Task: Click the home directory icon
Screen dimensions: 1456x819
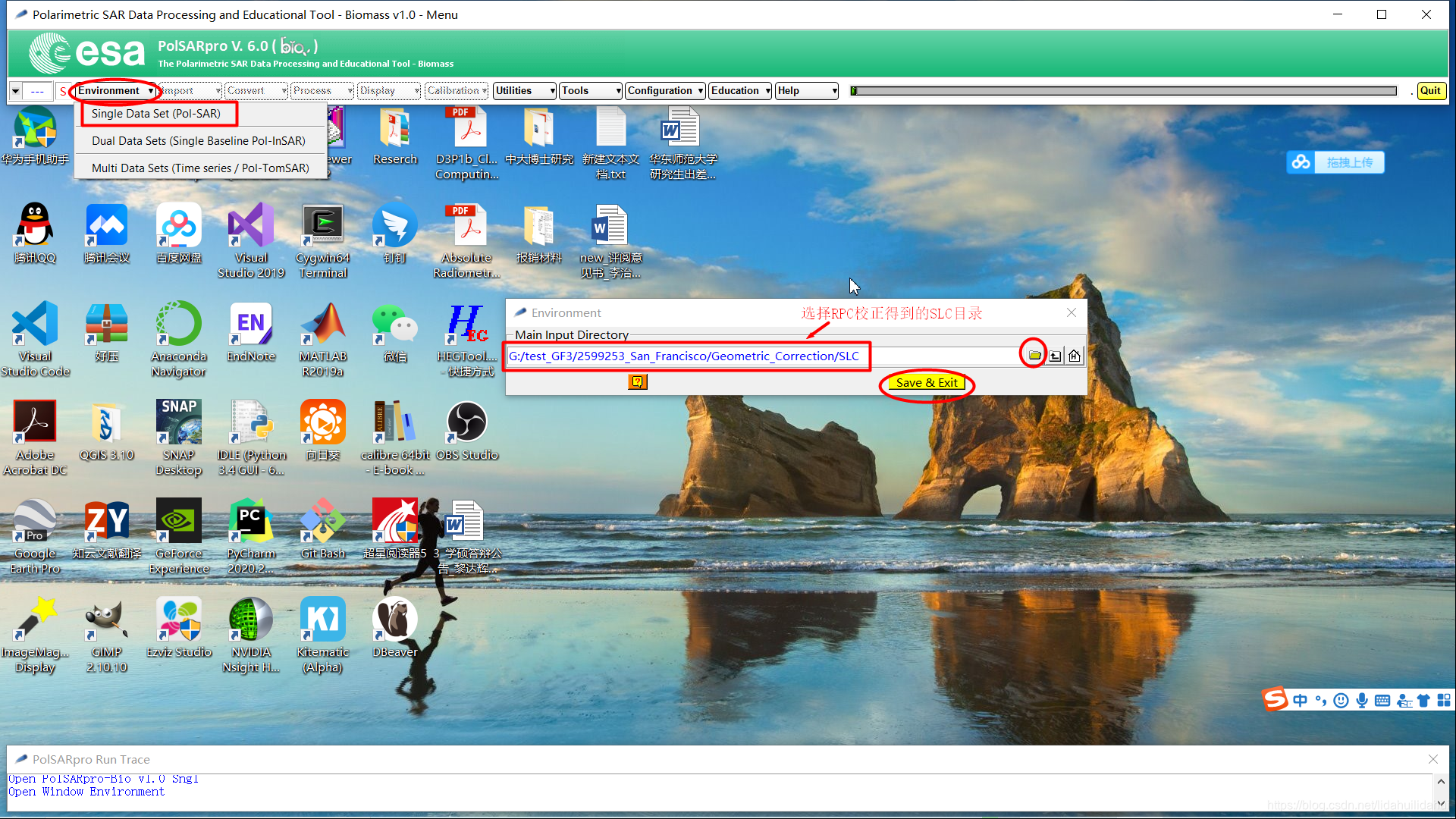Action: (x=1075, y=356)
